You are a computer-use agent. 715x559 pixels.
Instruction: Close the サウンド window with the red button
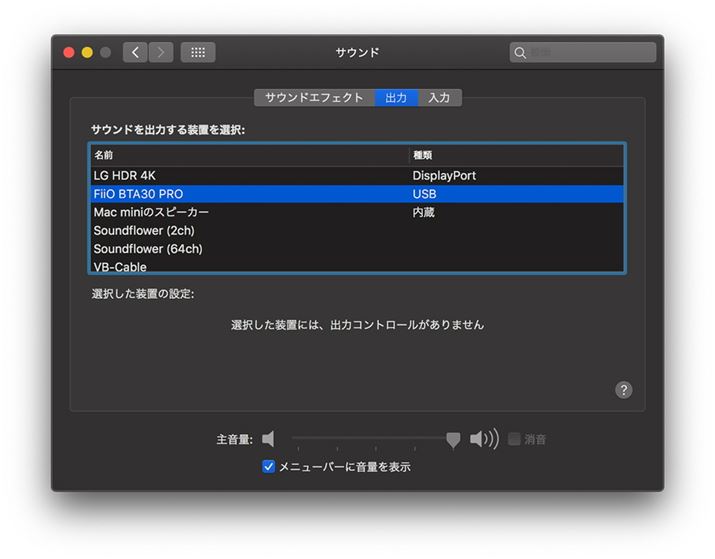(69, 52)
